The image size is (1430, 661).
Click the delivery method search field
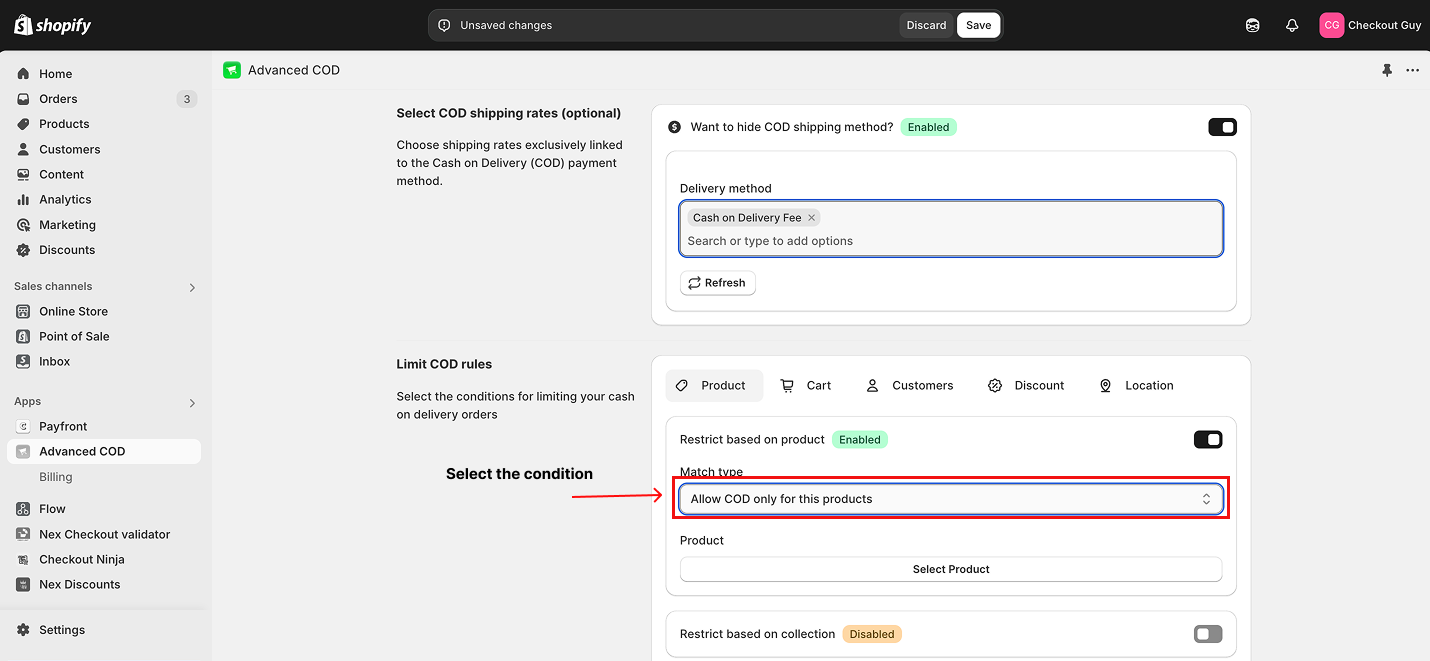950,241
